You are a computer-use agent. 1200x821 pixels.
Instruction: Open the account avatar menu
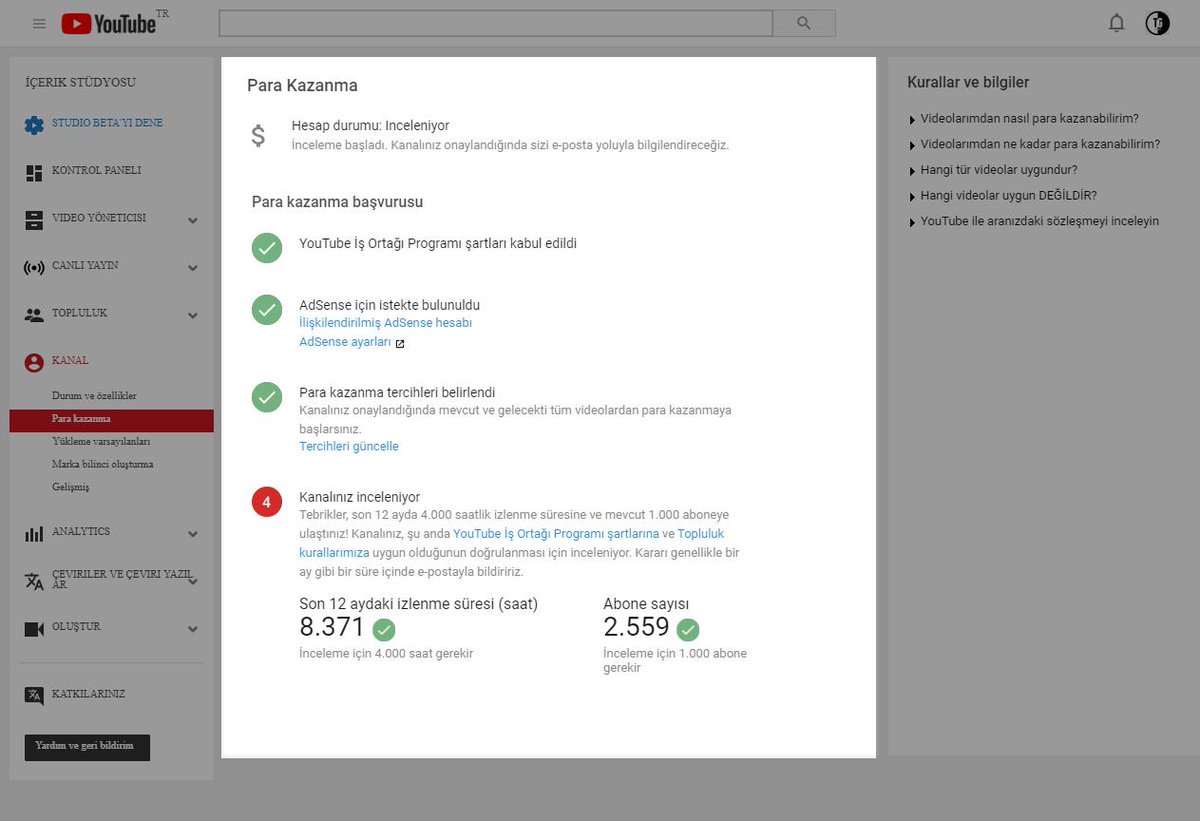point(1157,23)
